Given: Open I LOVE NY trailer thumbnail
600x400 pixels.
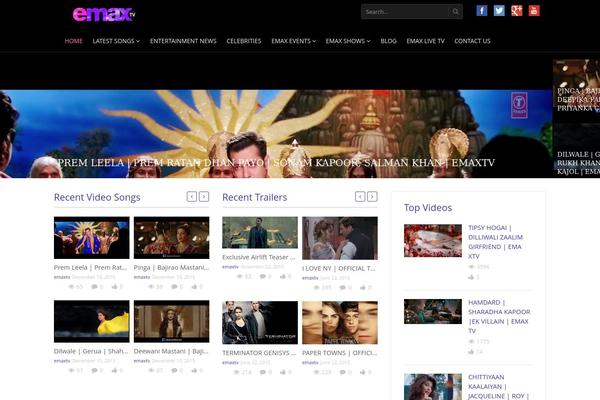Looking at the screenshot, I should [340, 238].
